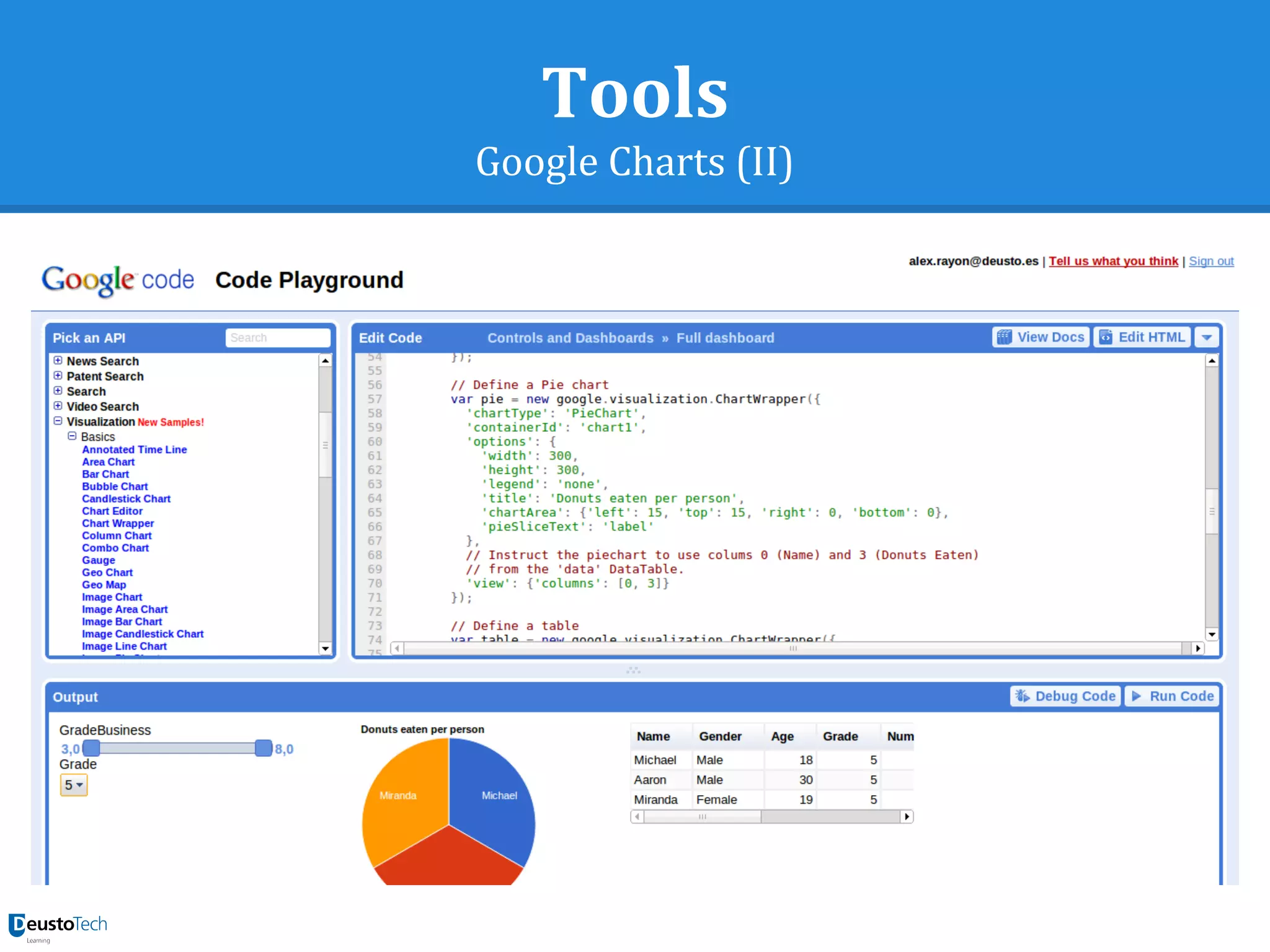Select the Michael table row

pyautogui.click(x=772, y=760)
